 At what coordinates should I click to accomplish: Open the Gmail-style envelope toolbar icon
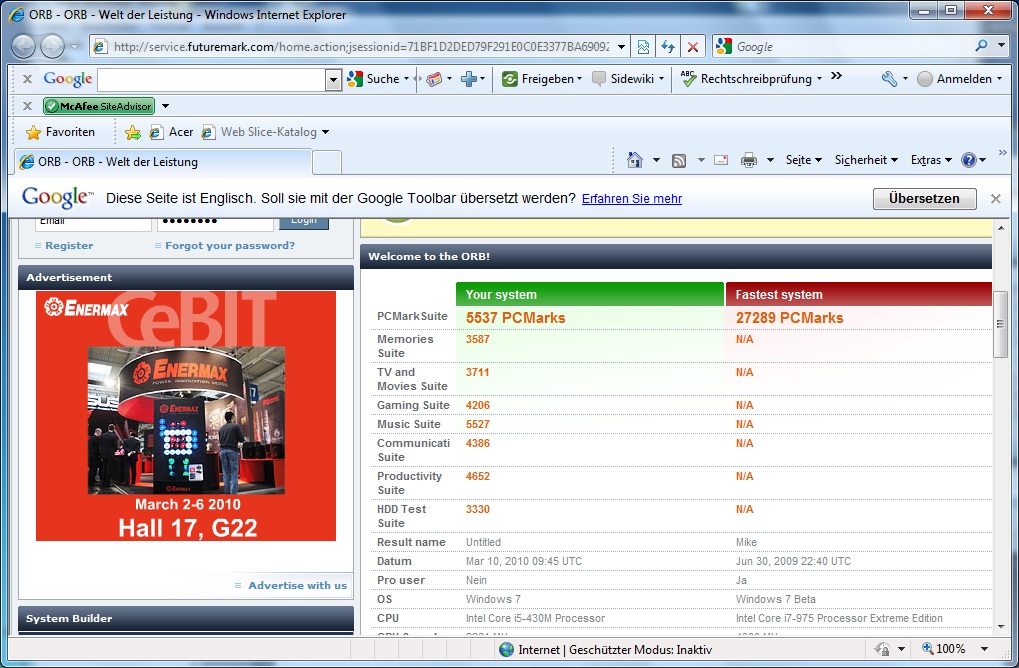click(x=434, y=79)
